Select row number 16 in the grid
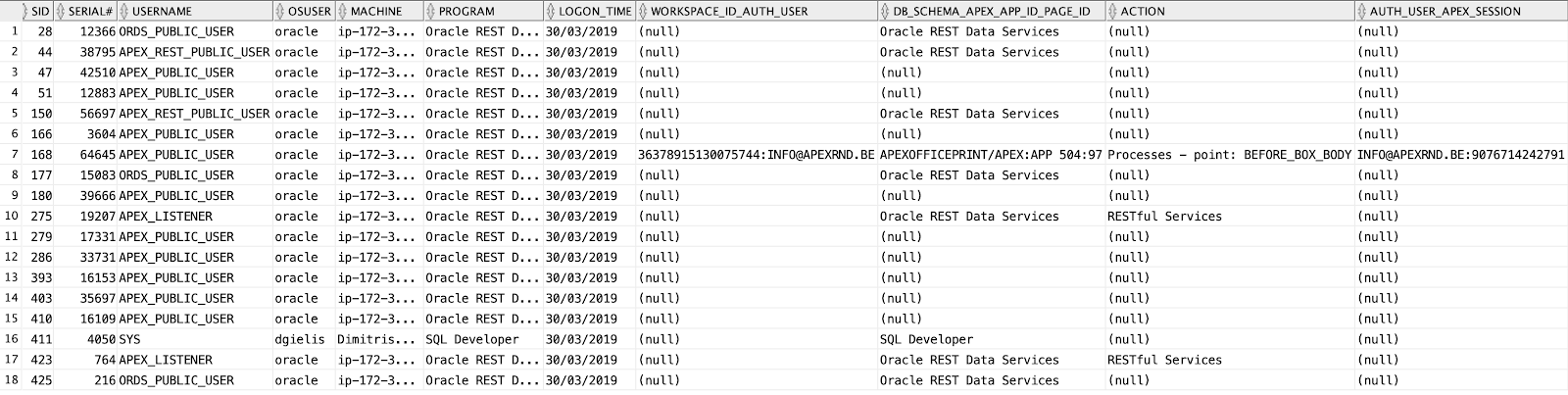The image size is (1568, 395). pyautogui.click(x=13, y=339)
